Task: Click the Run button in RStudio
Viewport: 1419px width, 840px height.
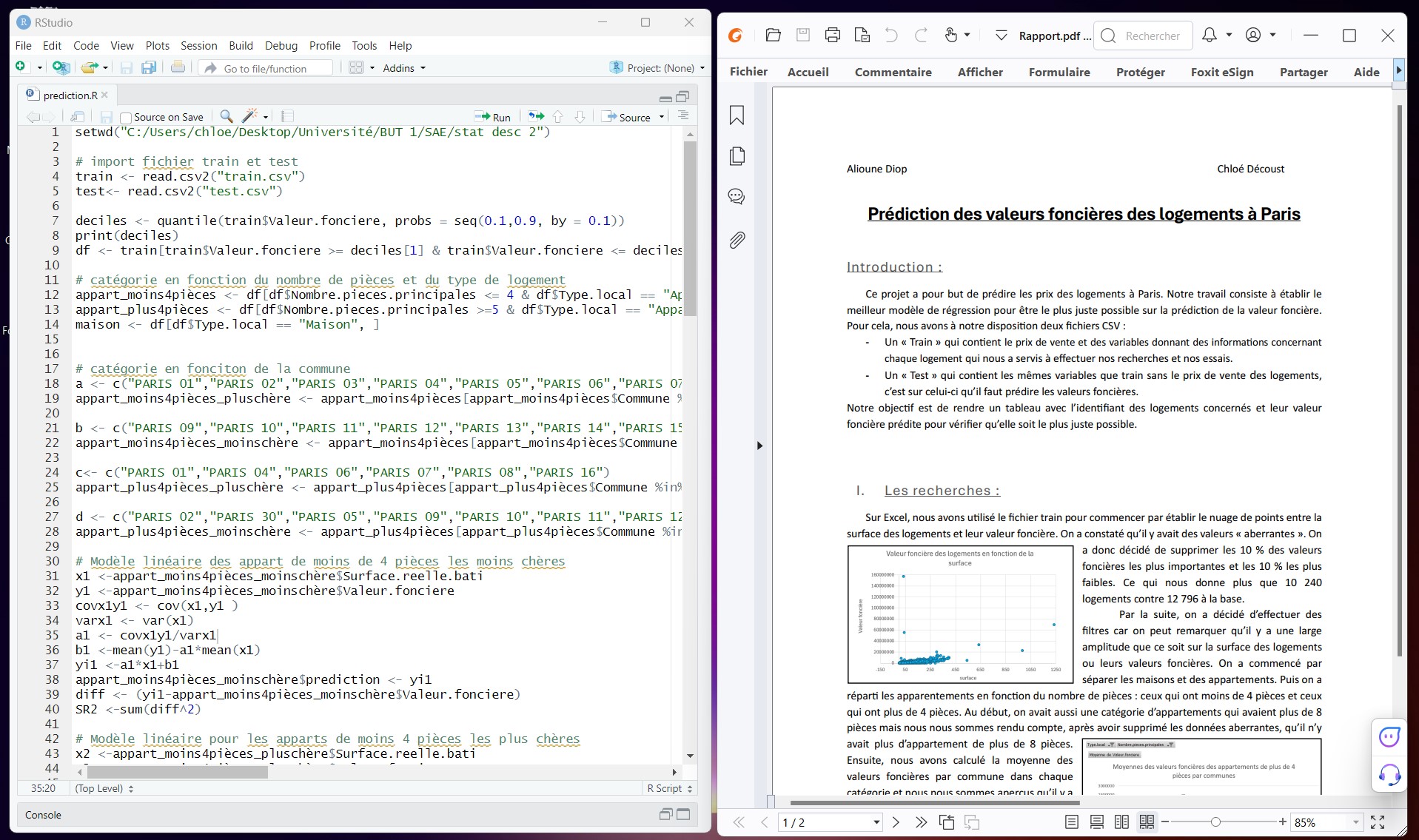Action: pyautogui.click(x=492, y=116)
